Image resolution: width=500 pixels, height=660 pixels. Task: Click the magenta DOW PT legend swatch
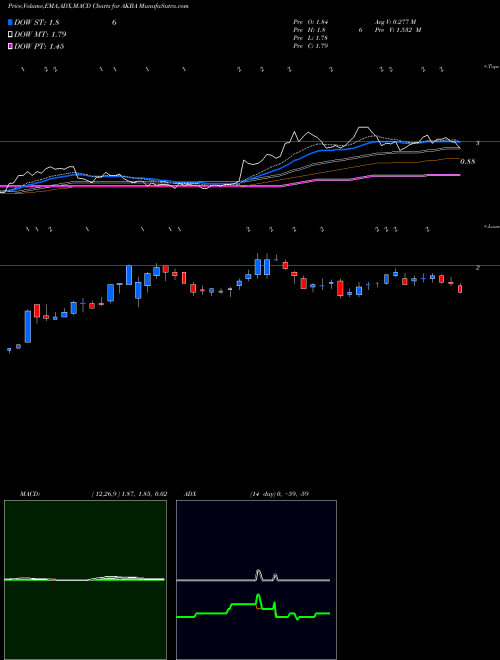tap(10, 46)
